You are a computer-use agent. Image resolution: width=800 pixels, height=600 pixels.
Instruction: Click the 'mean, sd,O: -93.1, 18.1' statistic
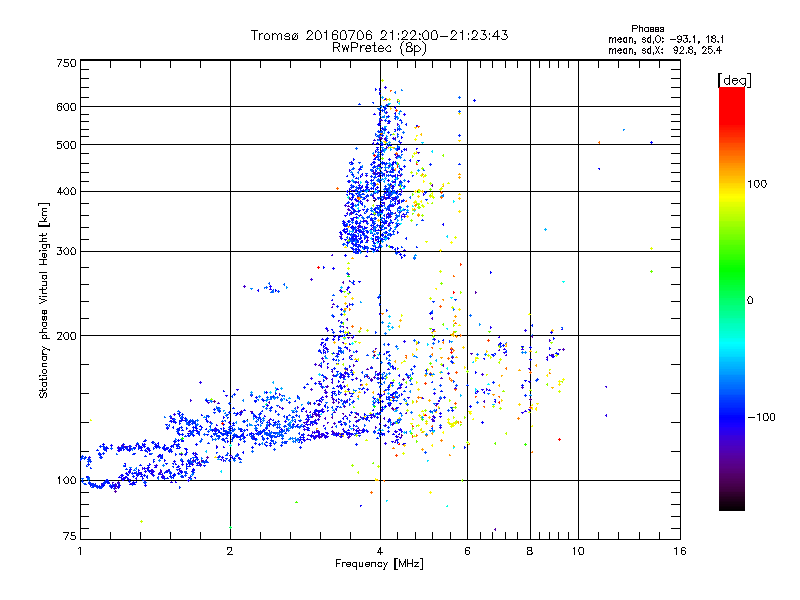tap(666, 39)
